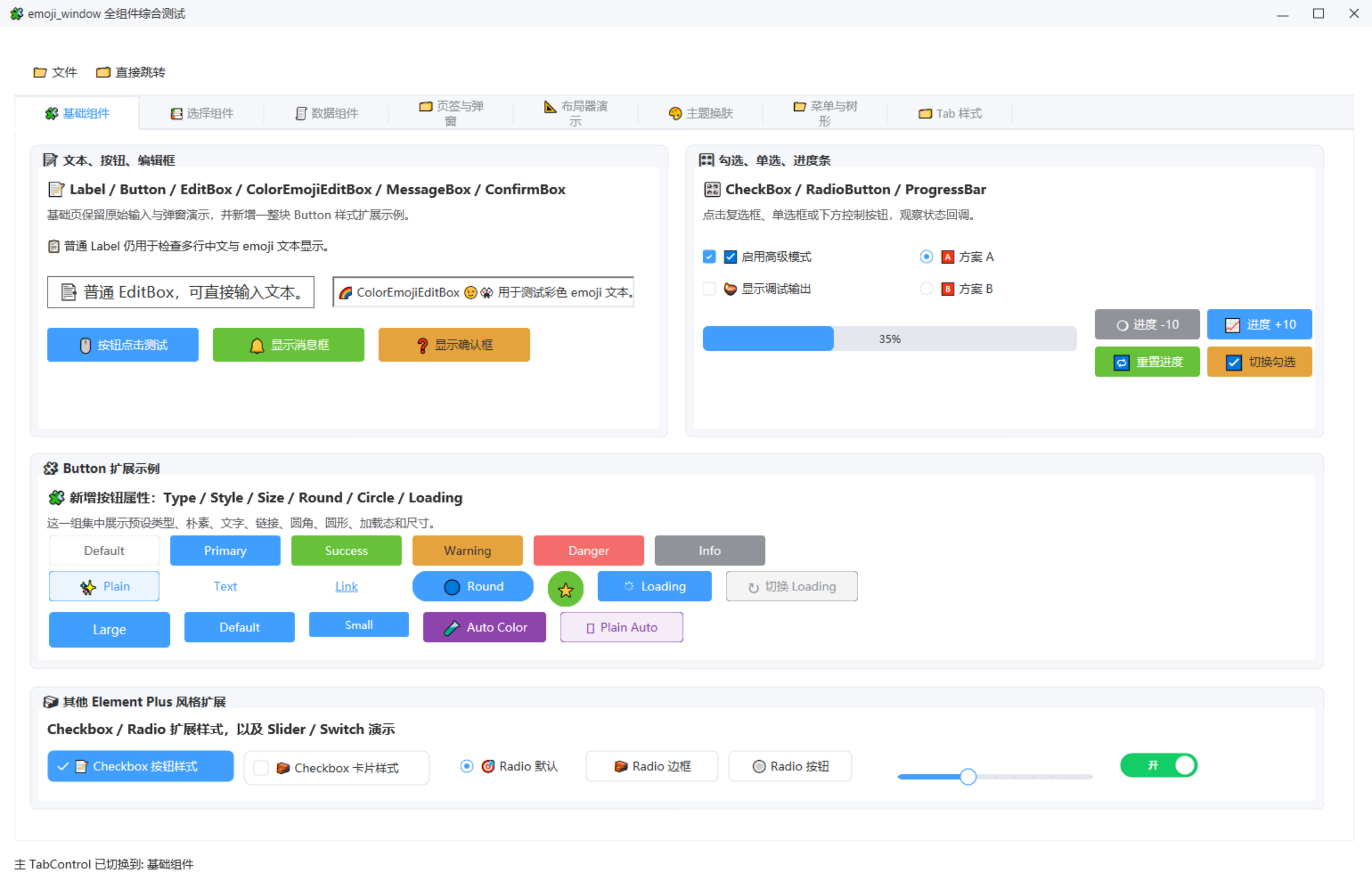Click the green star circle button
Screen dimensions: 1372x873
point(565,589)
